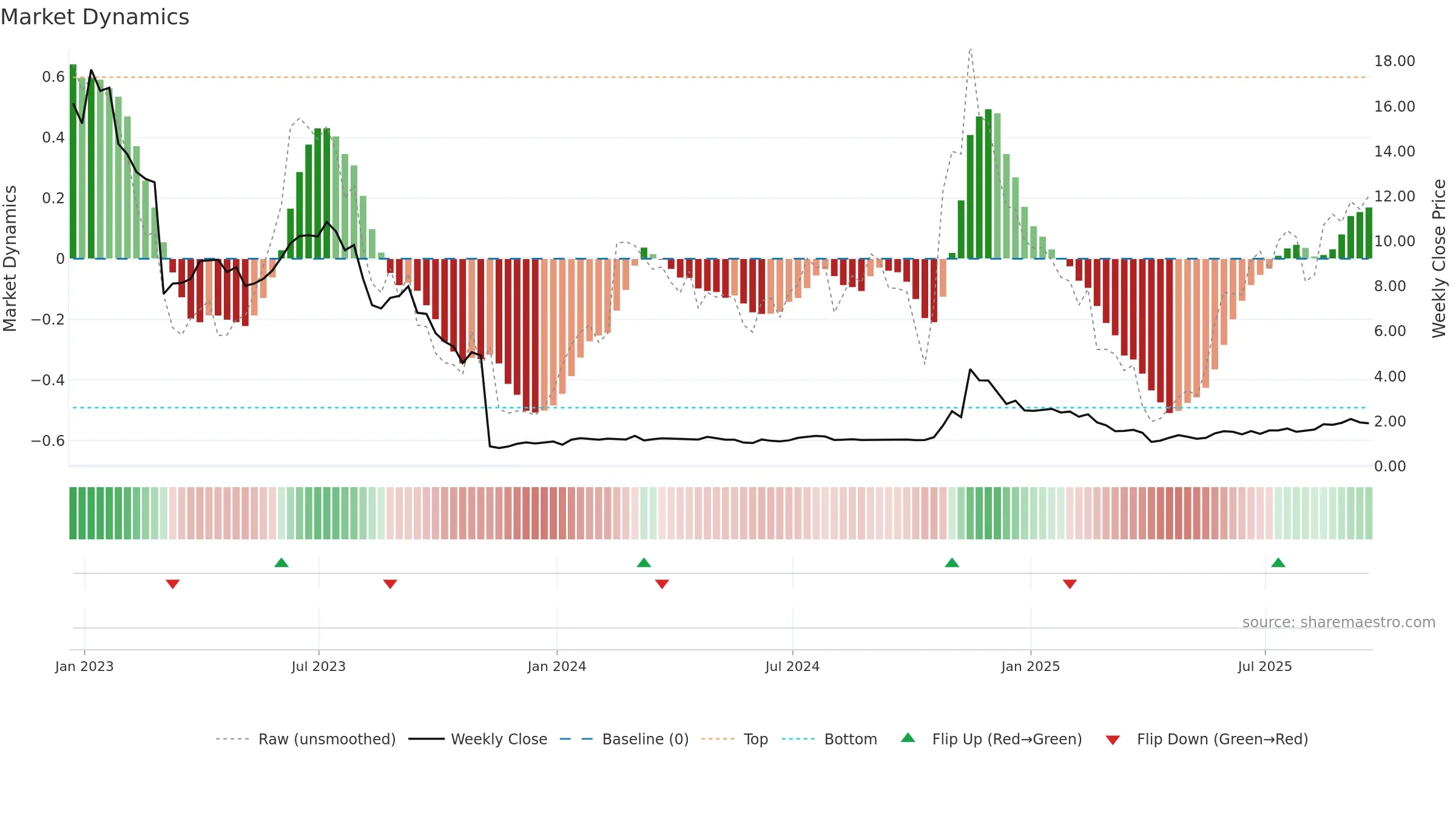
Task: Click the 10.00 price axis value
Action: pos(1394,241)
